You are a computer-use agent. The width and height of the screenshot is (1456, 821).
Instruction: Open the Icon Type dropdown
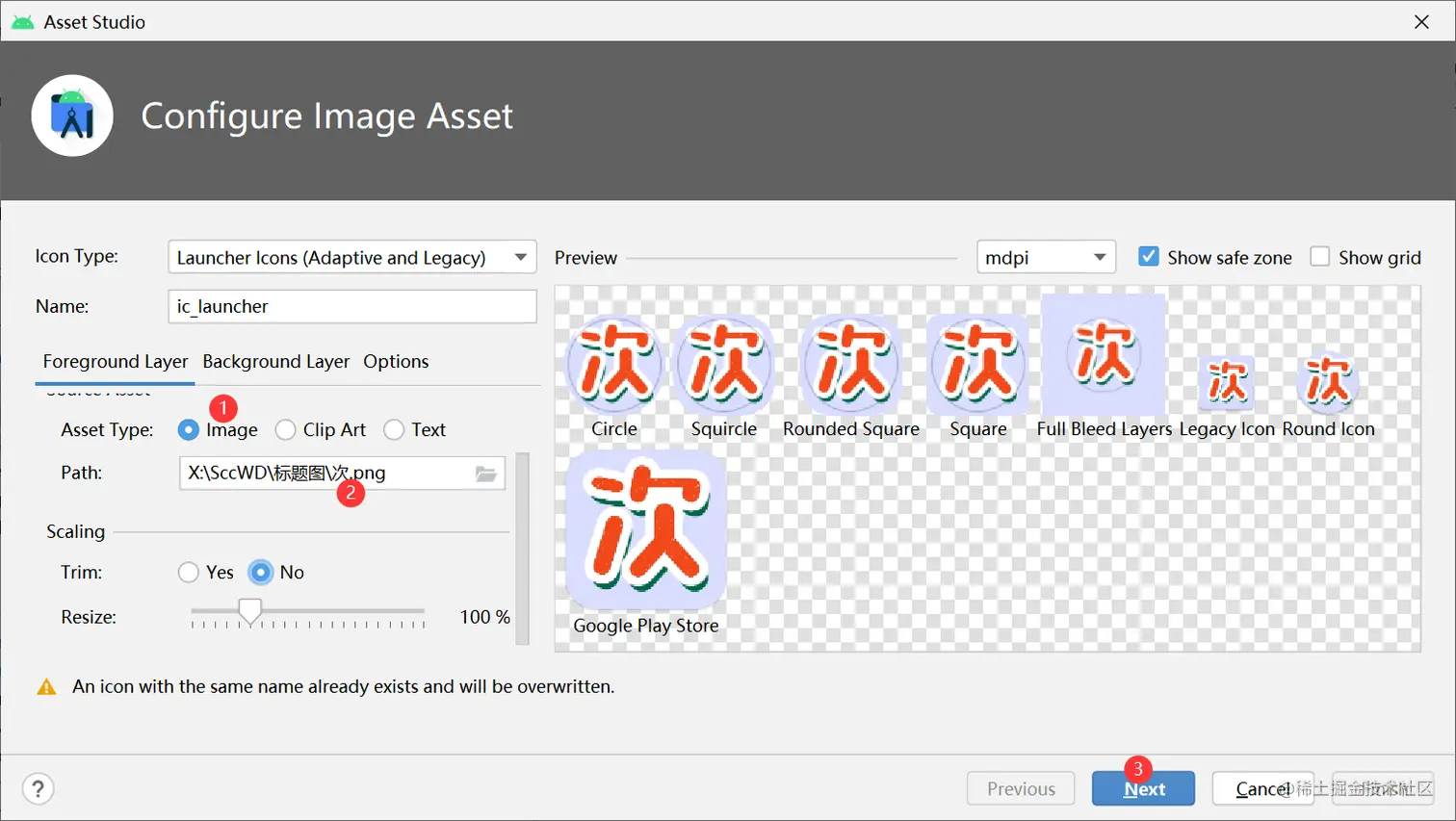(351, 256)
